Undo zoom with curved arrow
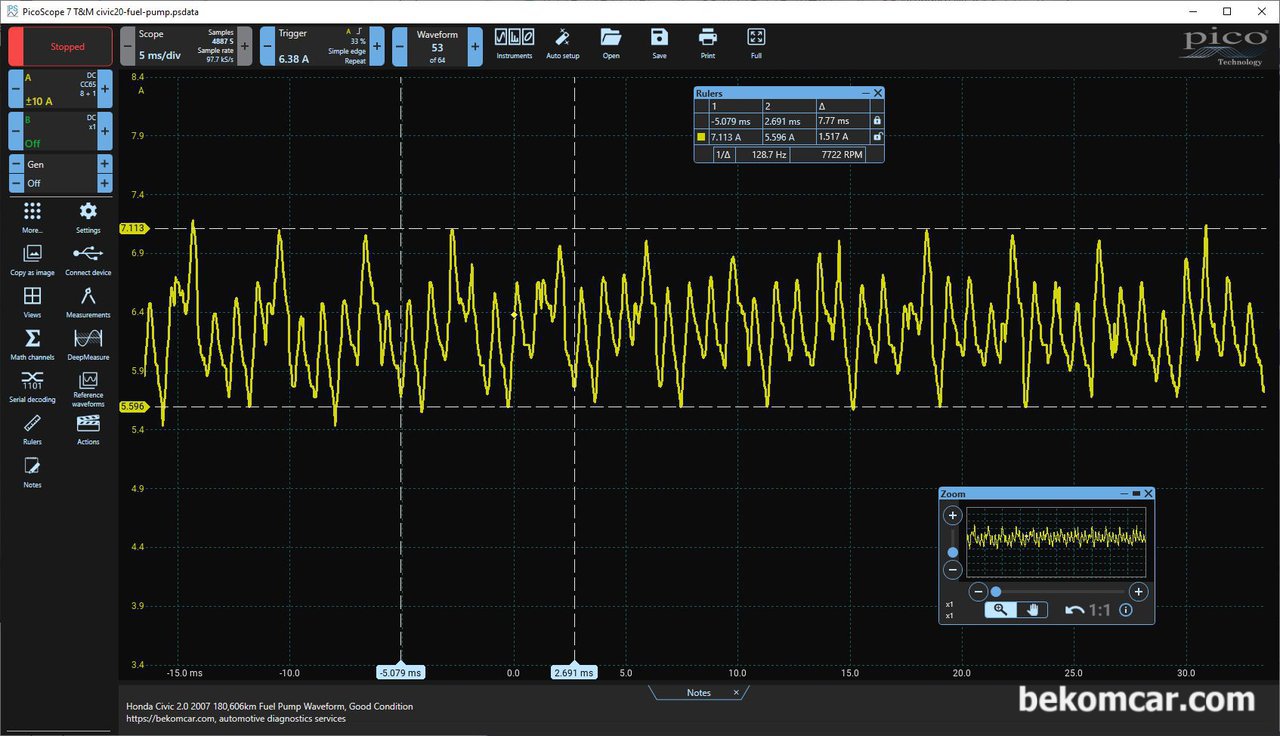 [x=1074, y=610]
